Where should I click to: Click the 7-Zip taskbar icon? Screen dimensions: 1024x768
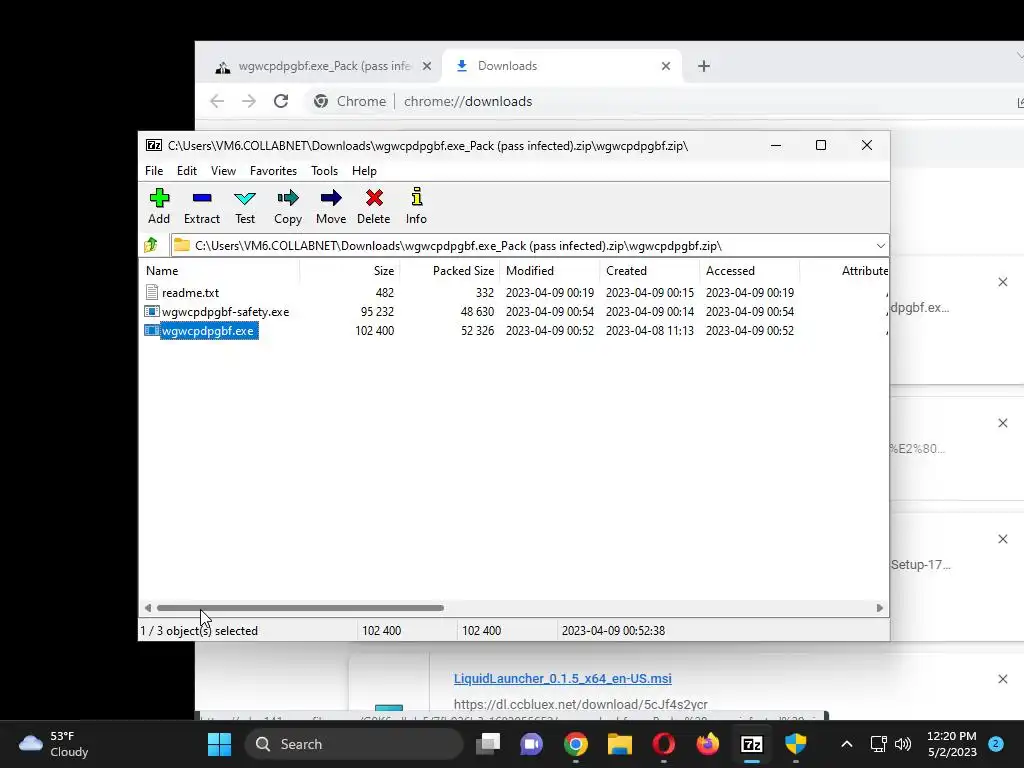pos(752,744)
